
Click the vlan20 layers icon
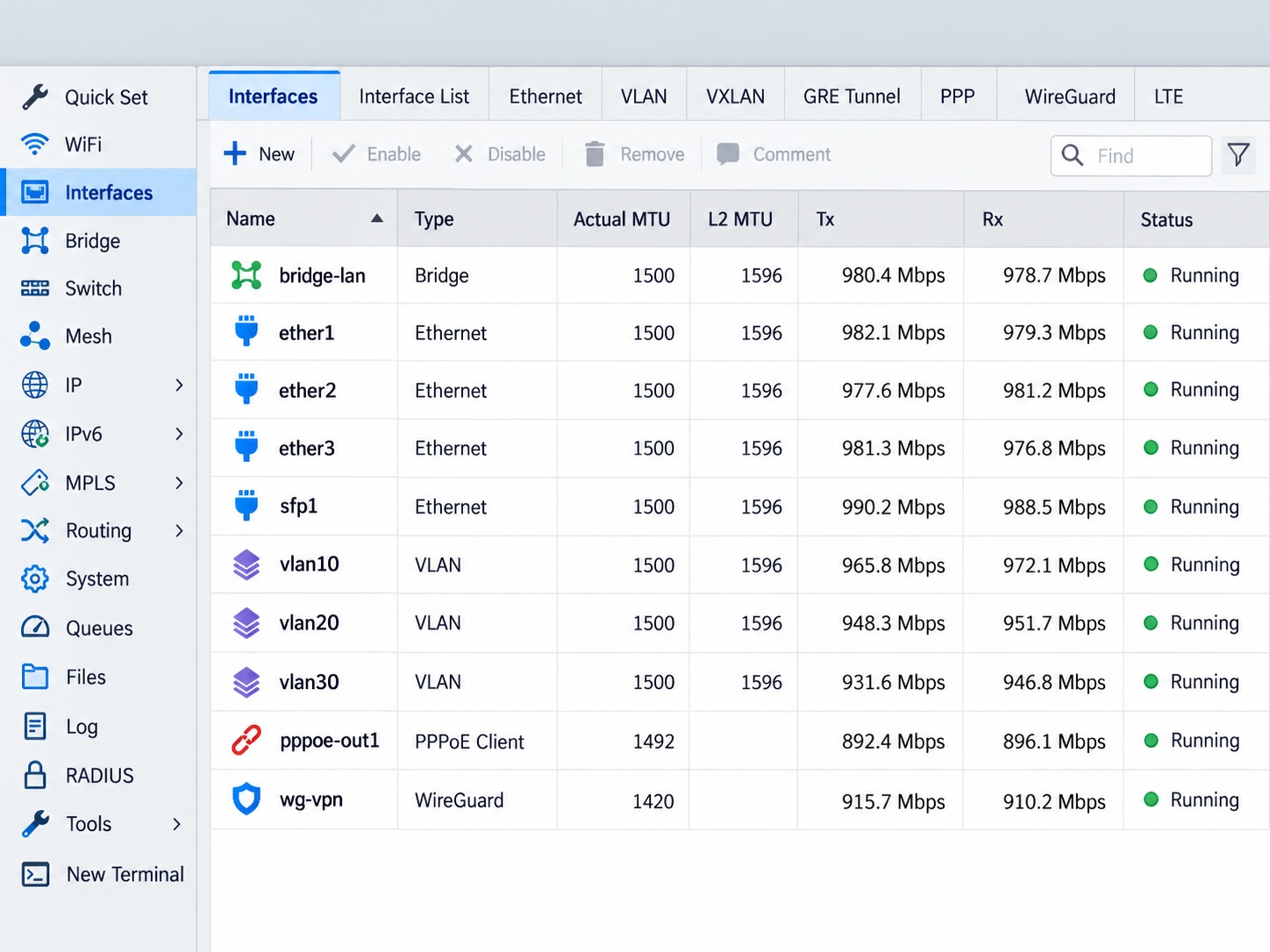pos(246,623)
